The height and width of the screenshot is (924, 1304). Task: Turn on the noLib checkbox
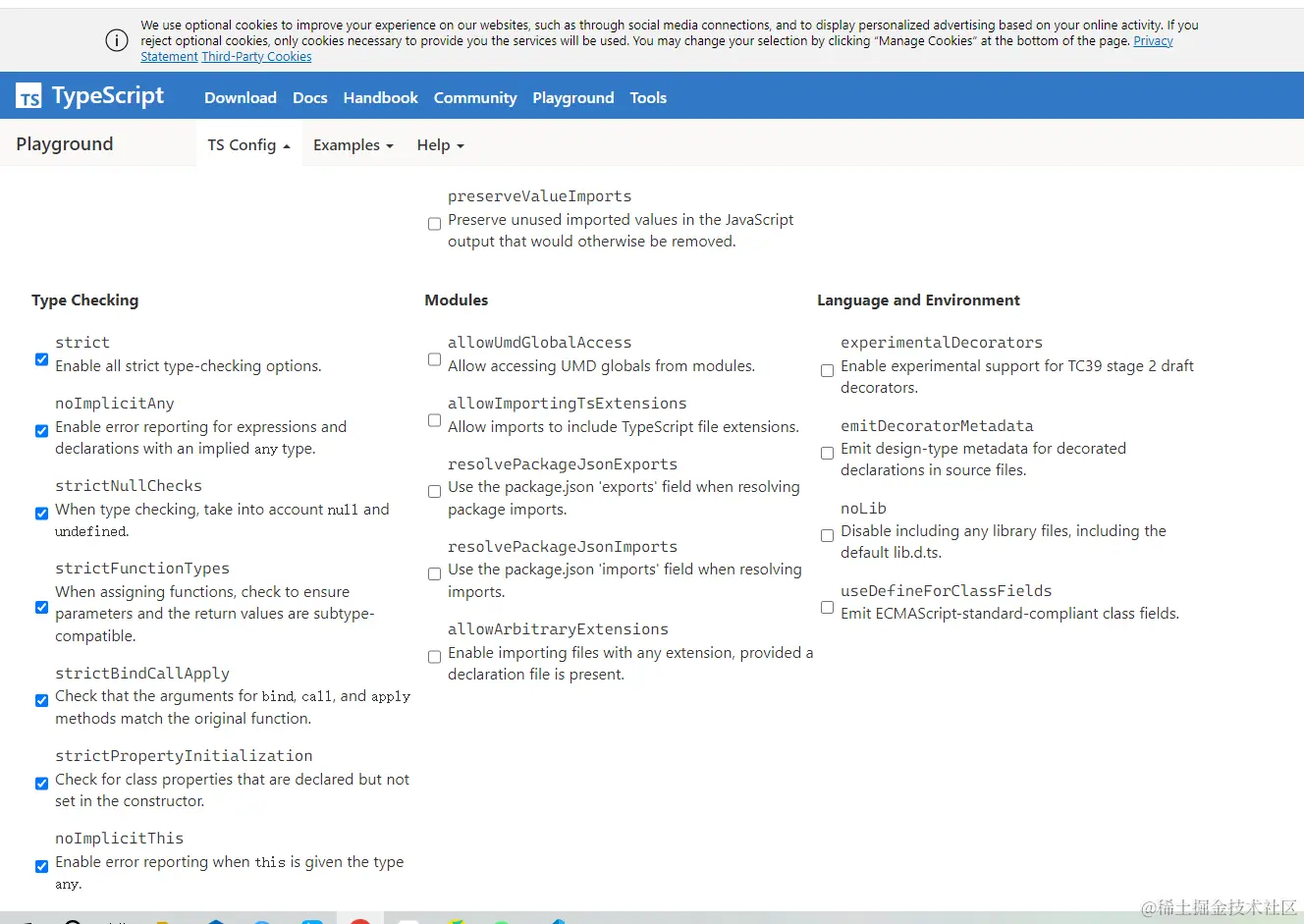click(827, 535)
